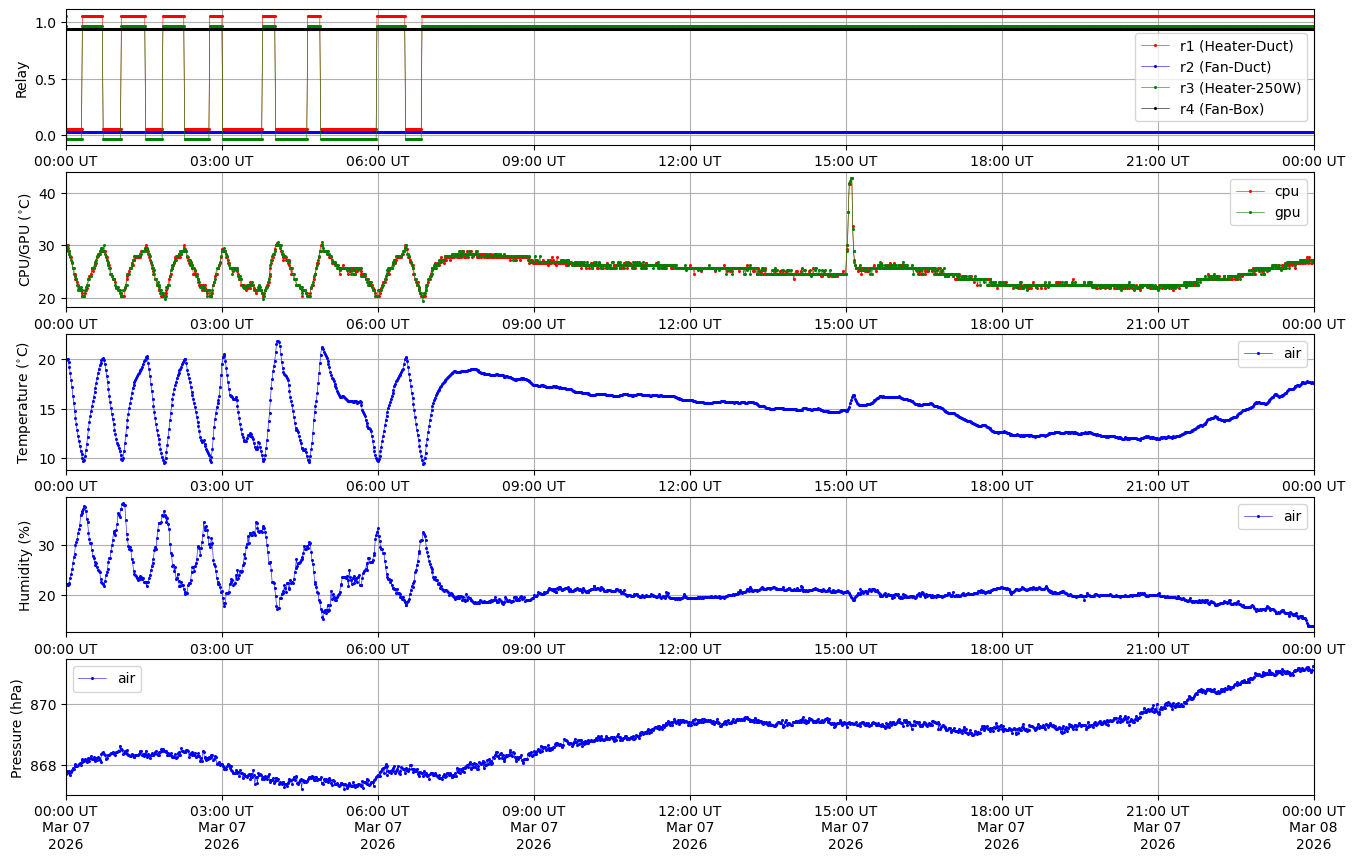Select the r4 (Fan-Box) legend label
This screenshot has width=1355, height=861.
1221,109
